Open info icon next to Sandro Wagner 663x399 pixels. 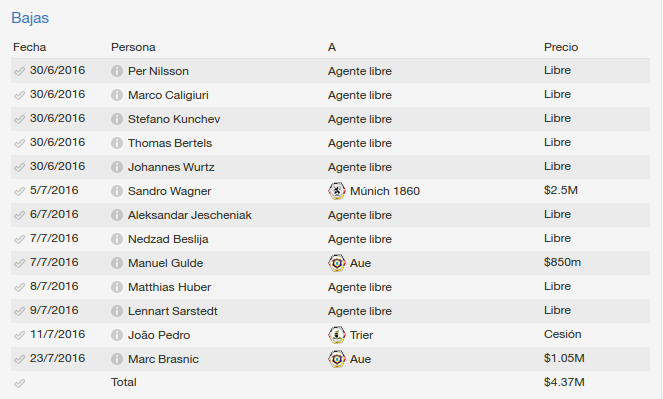click(117, 191)
